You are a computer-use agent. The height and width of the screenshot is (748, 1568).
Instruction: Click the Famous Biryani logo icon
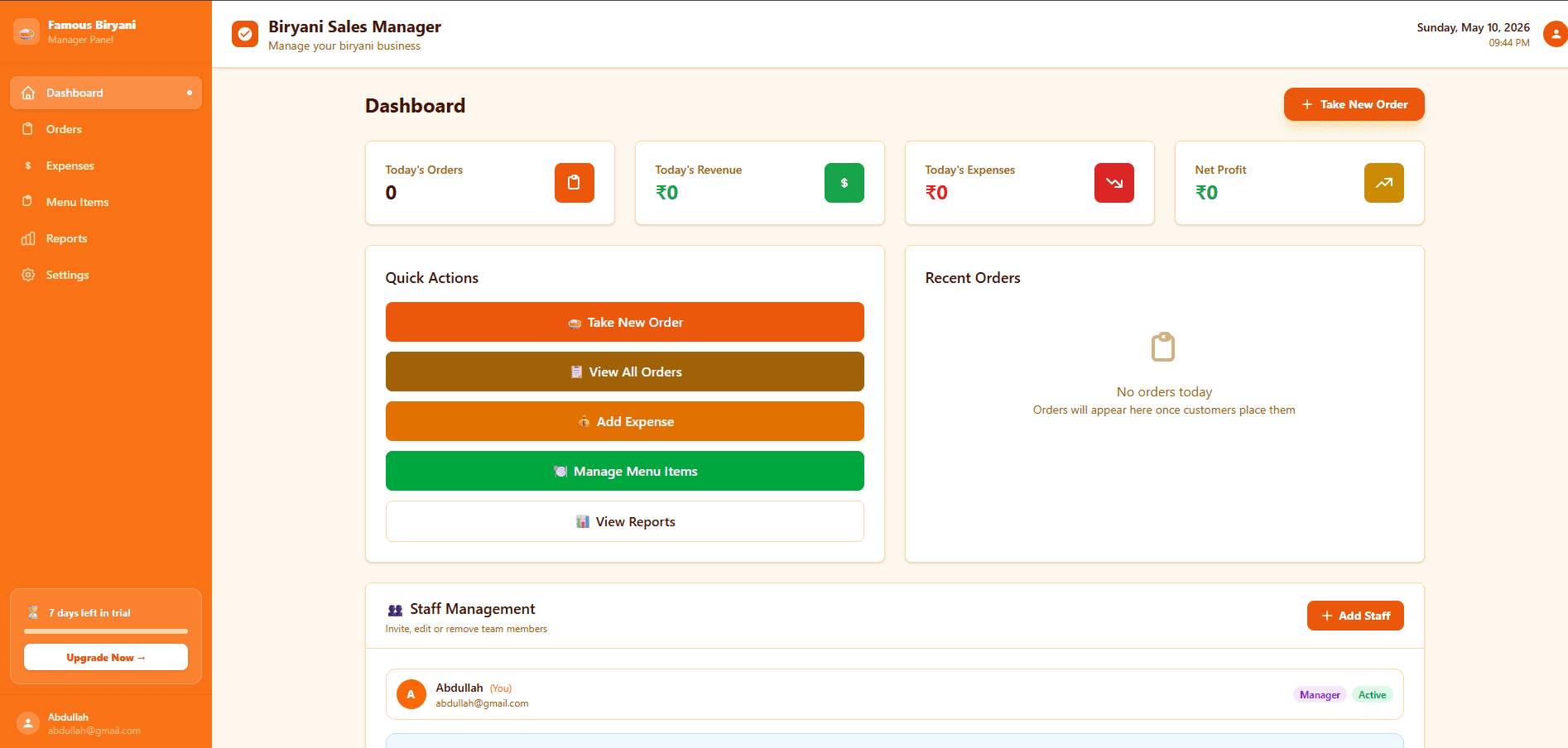[x=26, y=31]
